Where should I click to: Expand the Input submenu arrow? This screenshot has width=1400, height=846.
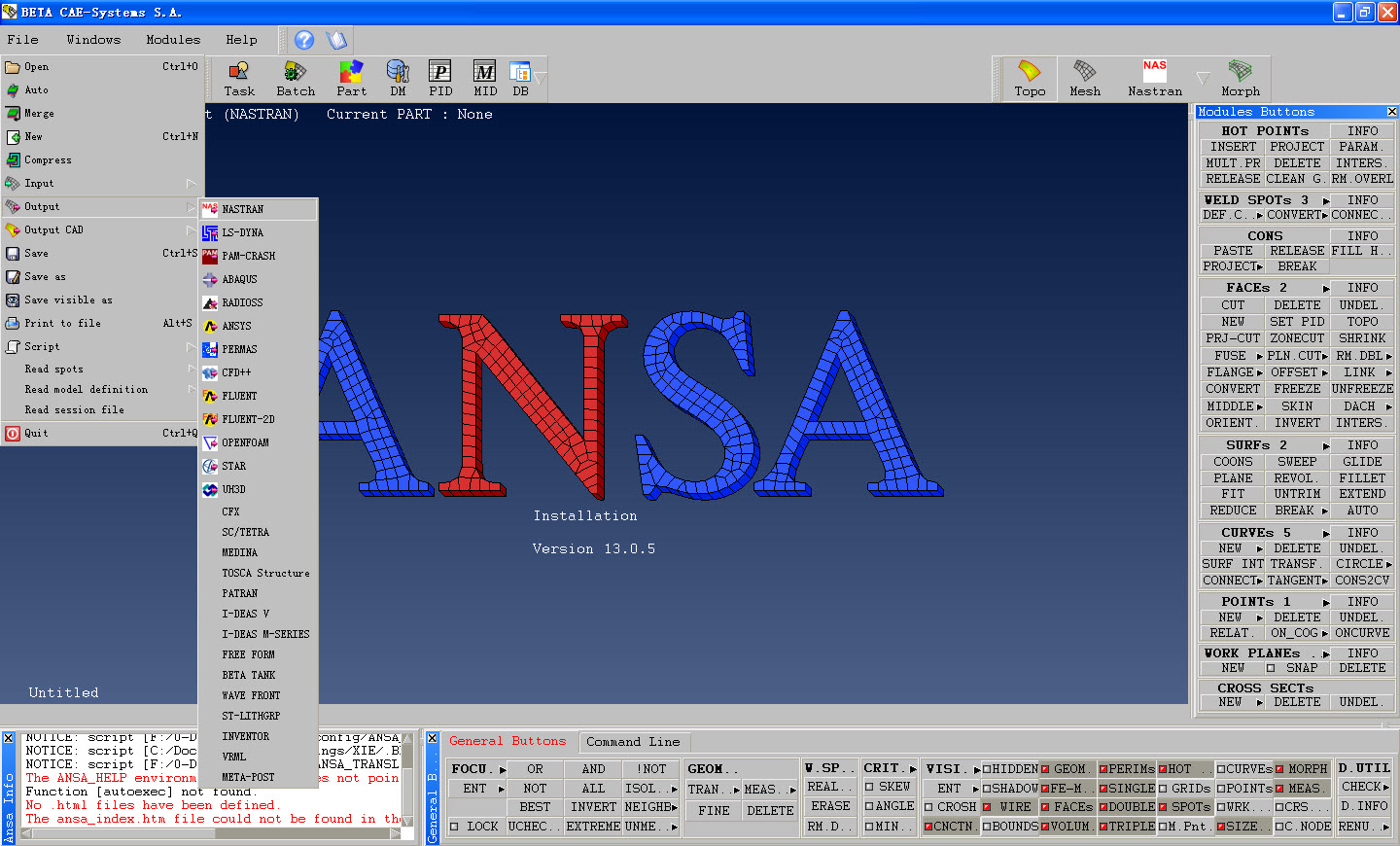coord(191,184)
